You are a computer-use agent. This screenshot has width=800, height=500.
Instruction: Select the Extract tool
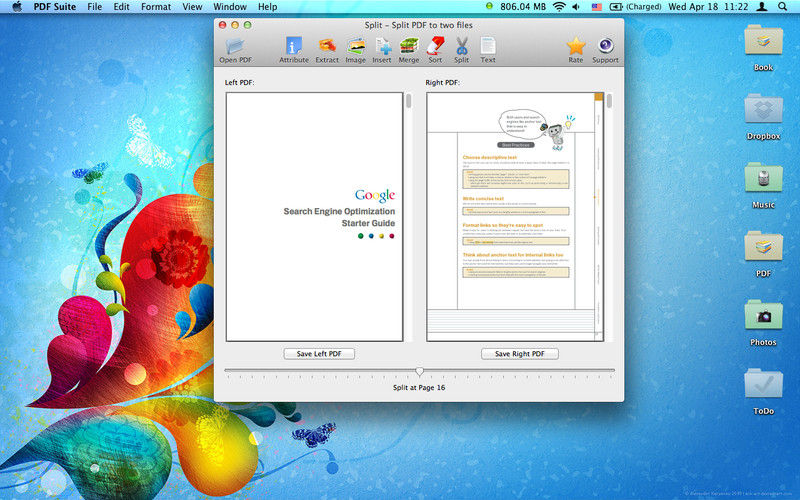click(x=327, y=50)
